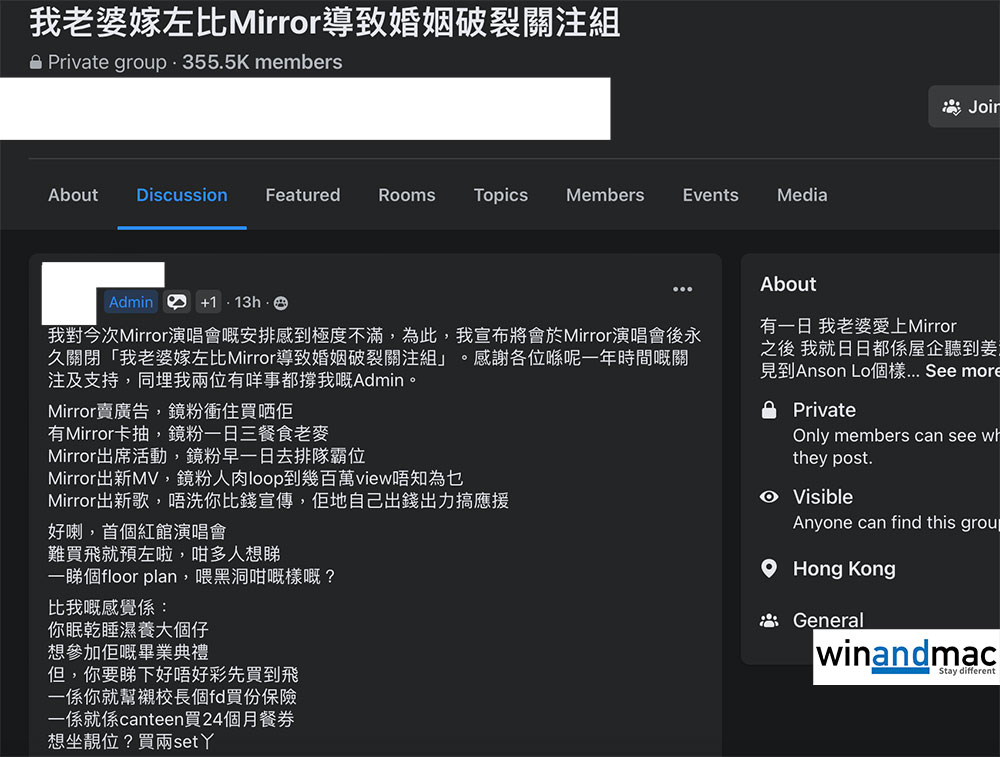Open the Topics tab
Screen dimensions: 1000x757
(500, 195)
